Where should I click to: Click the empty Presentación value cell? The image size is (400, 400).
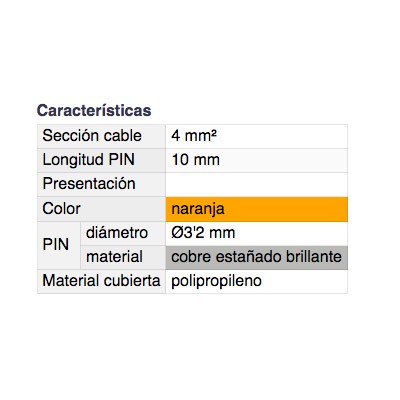click(x=256, y=184)
